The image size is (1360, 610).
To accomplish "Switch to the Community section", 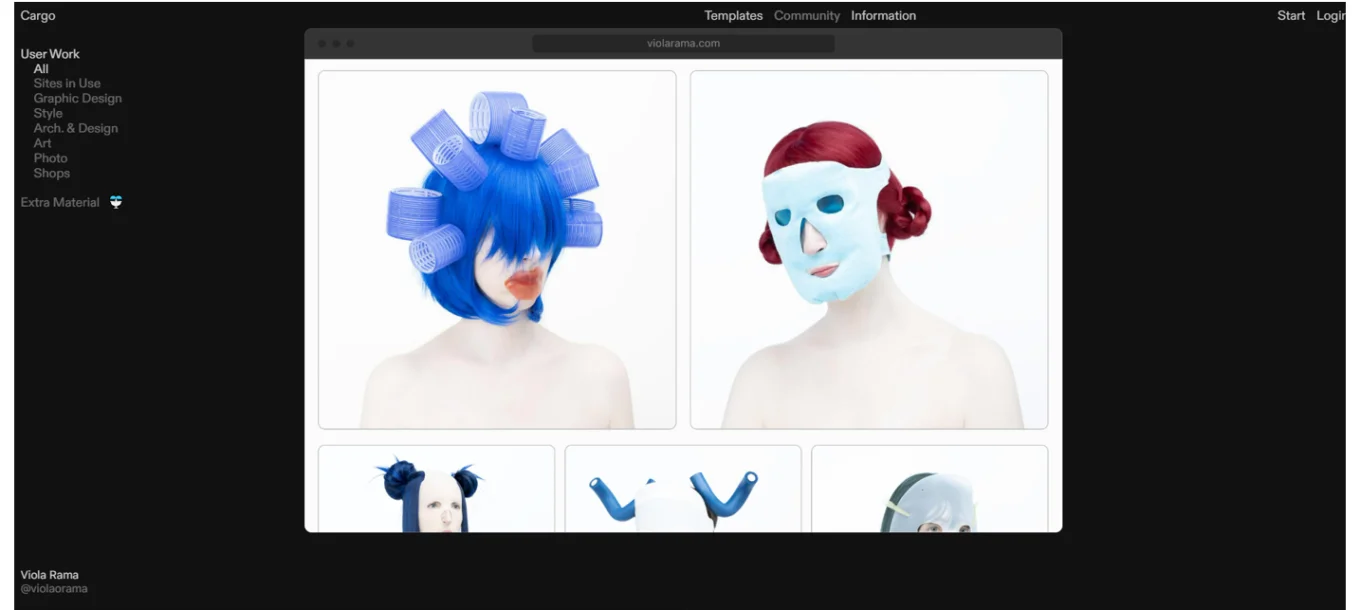I will [806, 16].
